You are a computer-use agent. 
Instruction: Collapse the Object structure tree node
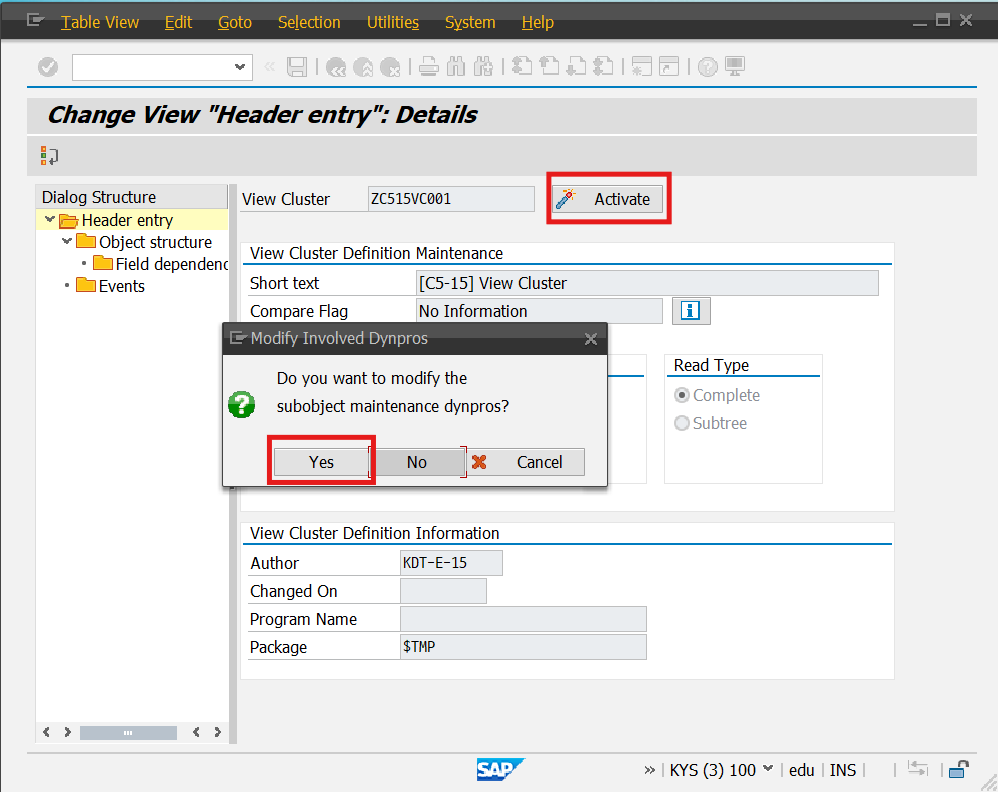click(x=67, y=241)
